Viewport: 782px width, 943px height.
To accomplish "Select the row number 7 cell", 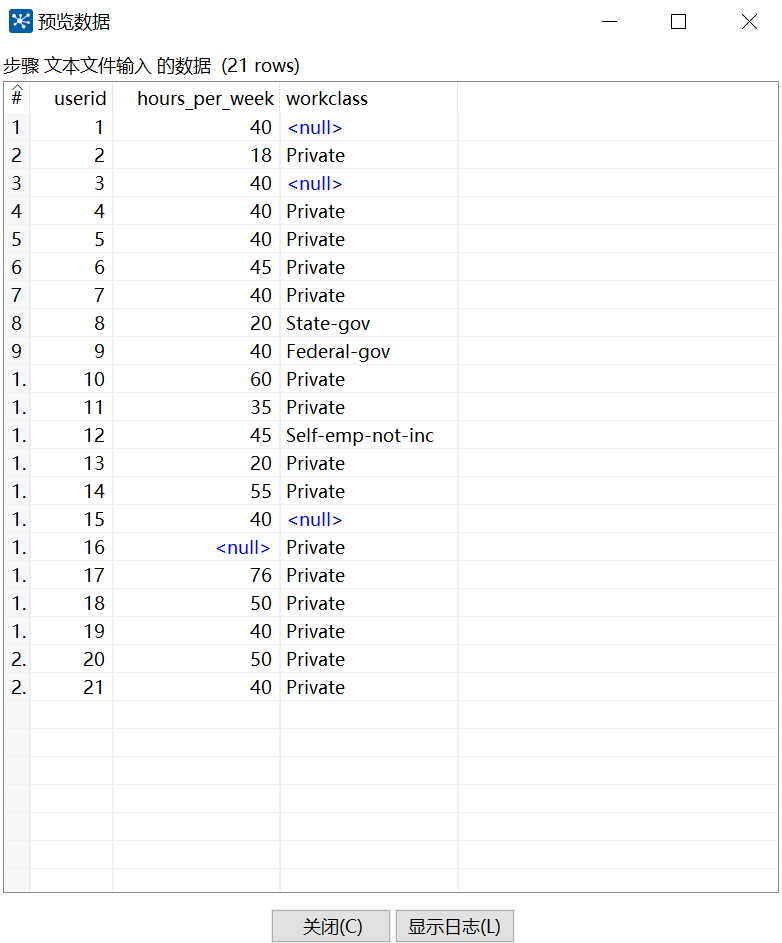I will pyautogui.click(x=17, y=295).
